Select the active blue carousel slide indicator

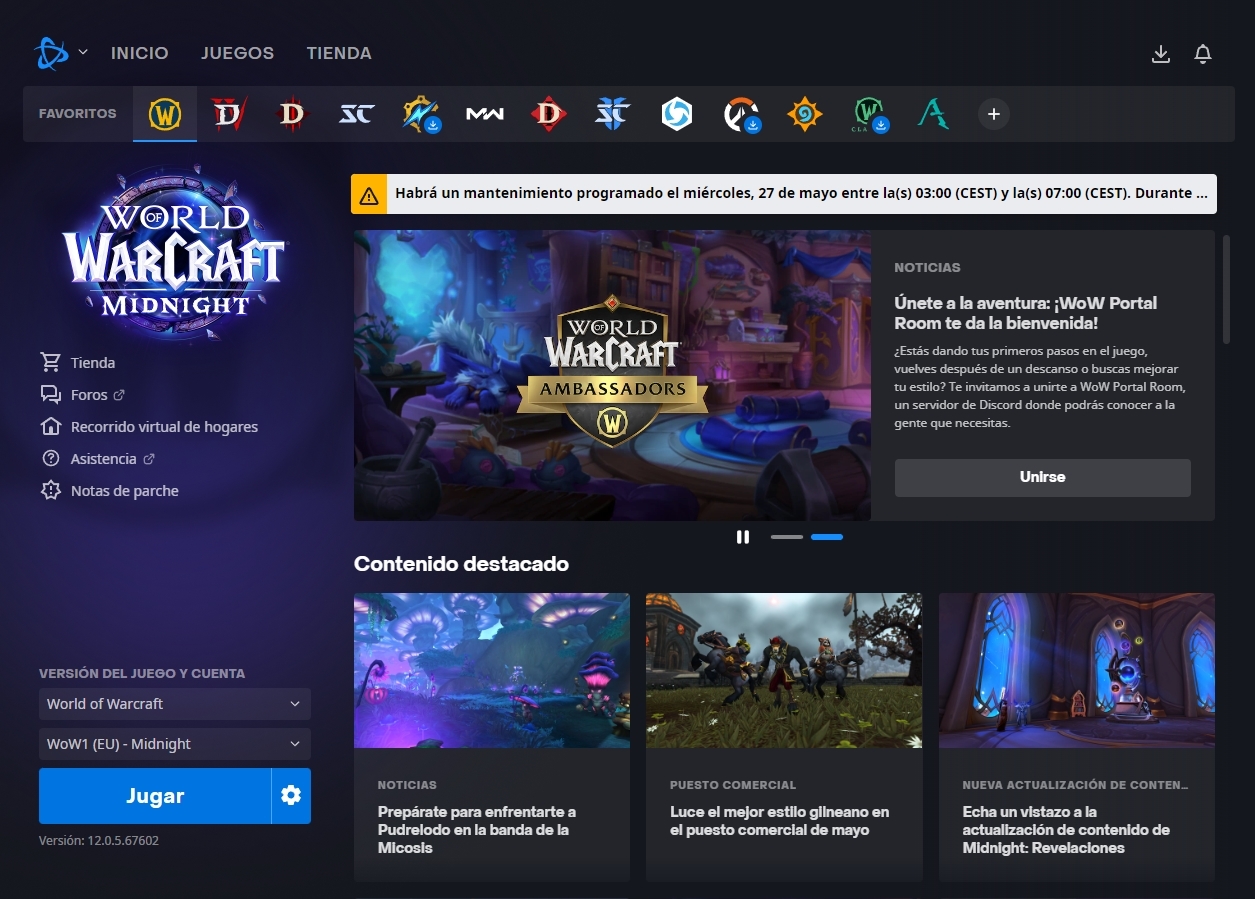[x=827, y=537]
